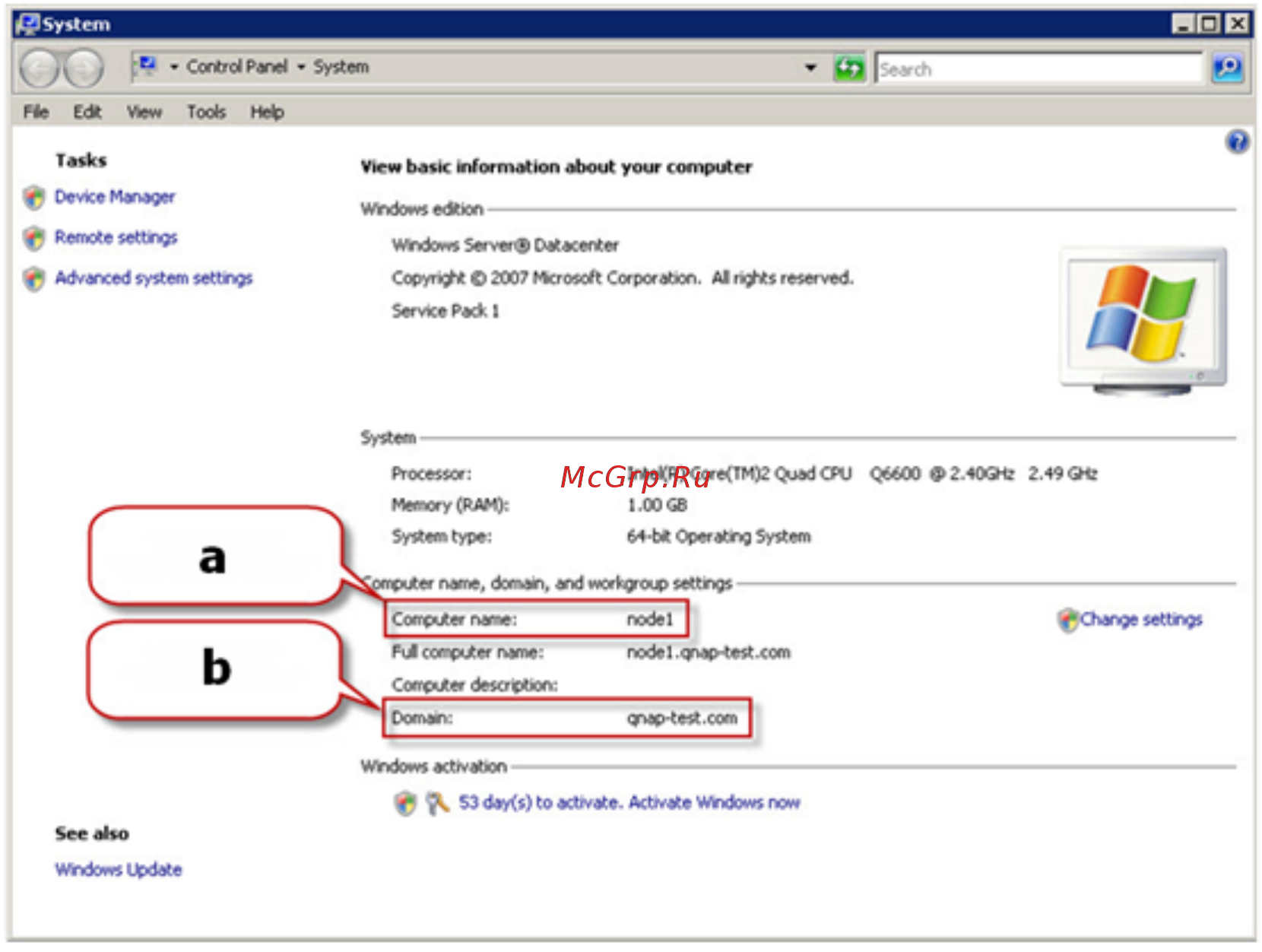Image resolution: width=1262 pixels, height=952 pixels.
Task: Click the domain value qnap-test.com
Action: tap(682, 718)
